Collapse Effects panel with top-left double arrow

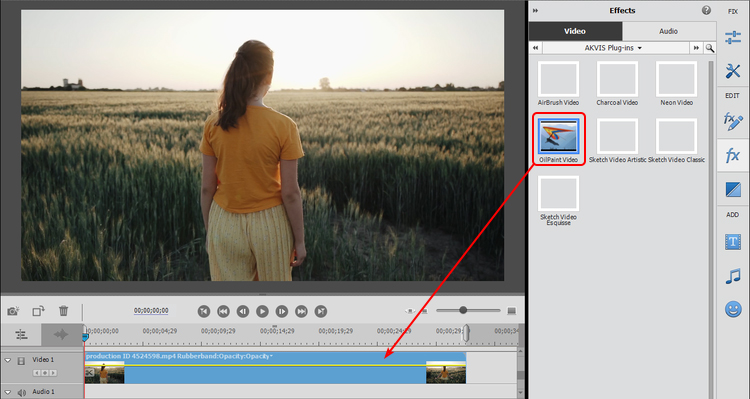pos(535,11)
